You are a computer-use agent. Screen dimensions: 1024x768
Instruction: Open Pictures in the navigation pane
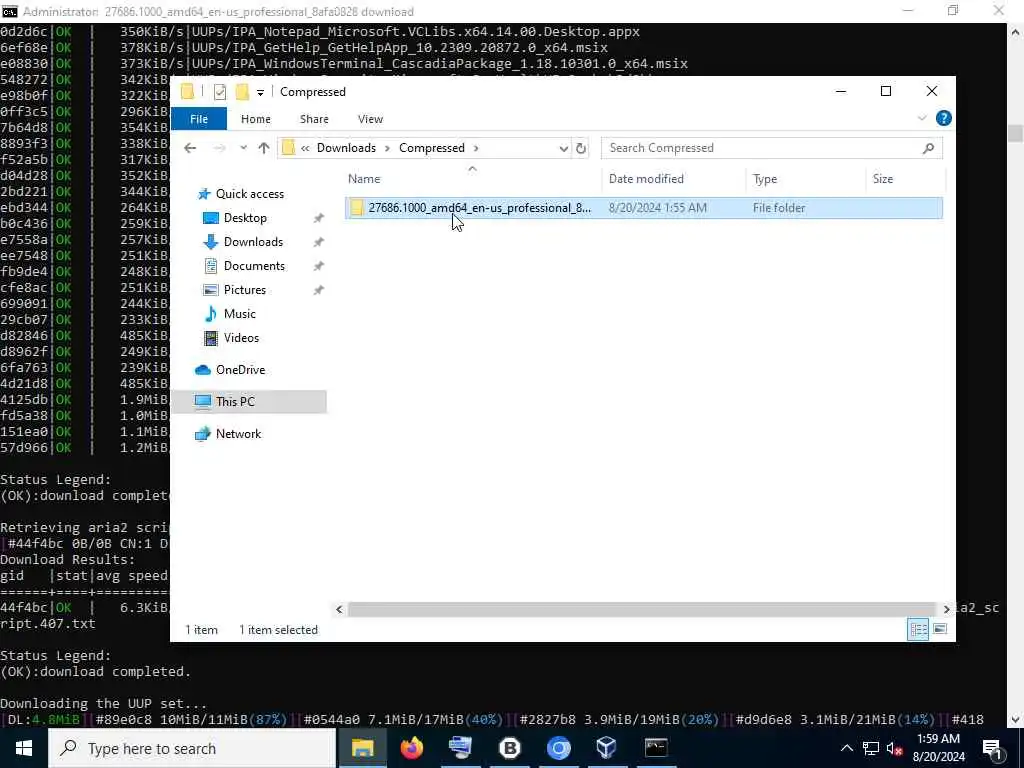245,290
